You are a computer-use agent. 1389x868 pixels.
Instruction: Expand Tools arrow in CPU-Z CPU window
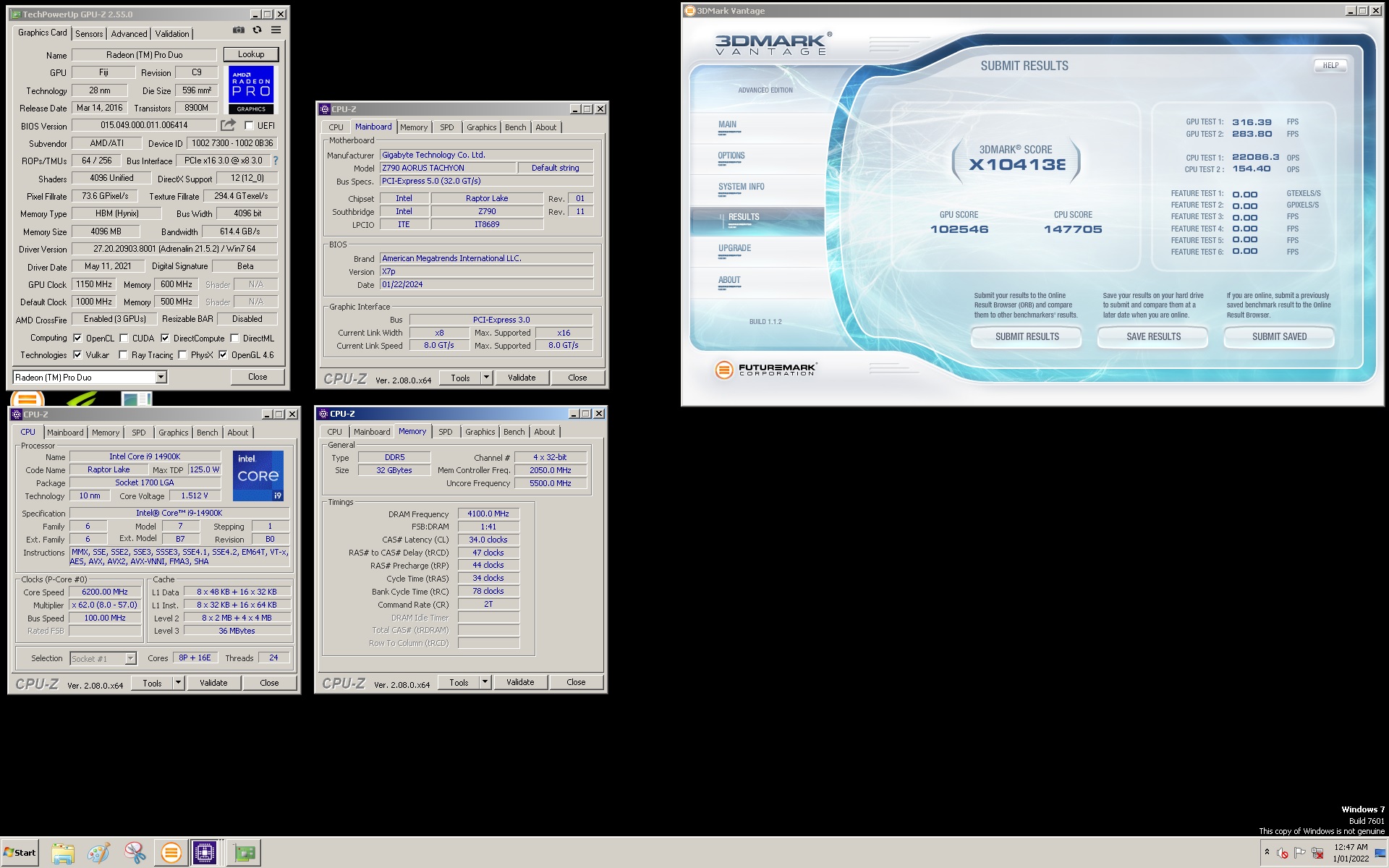point(178,683)
